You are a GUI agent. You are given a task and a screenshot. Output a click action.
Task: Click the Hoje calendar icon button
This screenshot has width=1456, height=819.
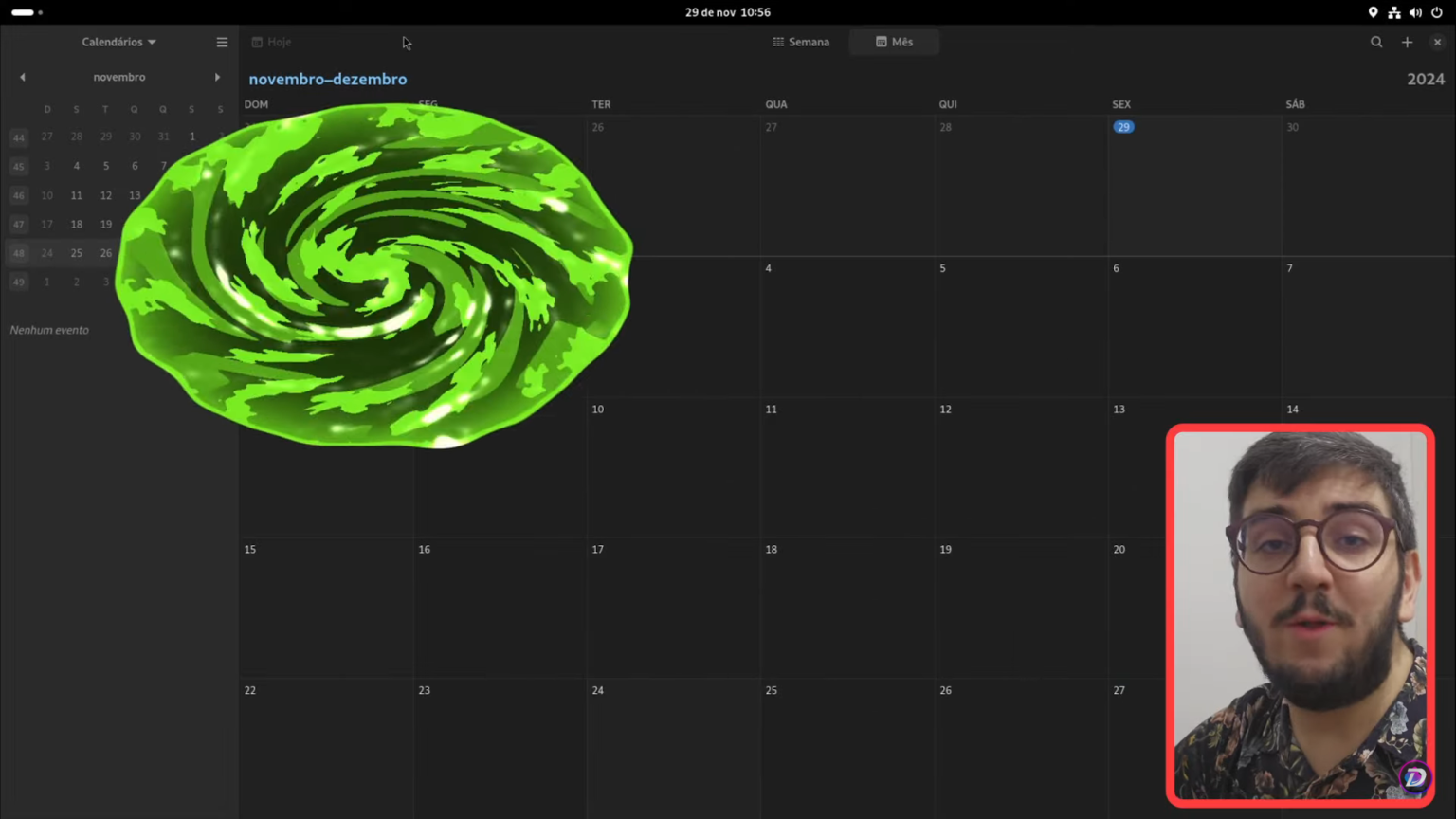(257, 42)
